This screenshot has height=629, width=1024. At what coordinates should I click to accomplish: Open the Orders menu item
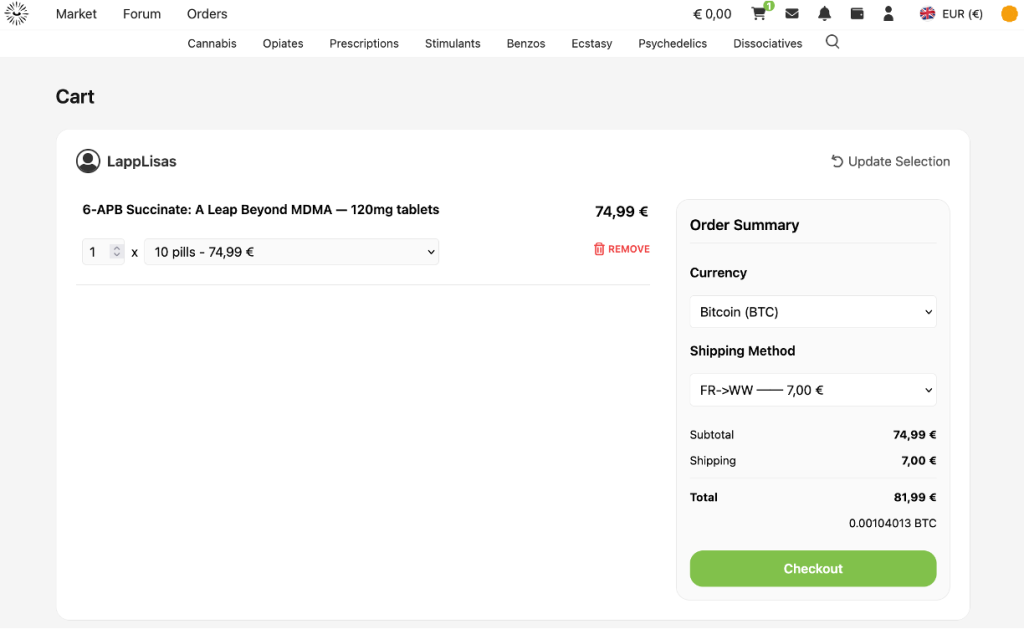207,14
